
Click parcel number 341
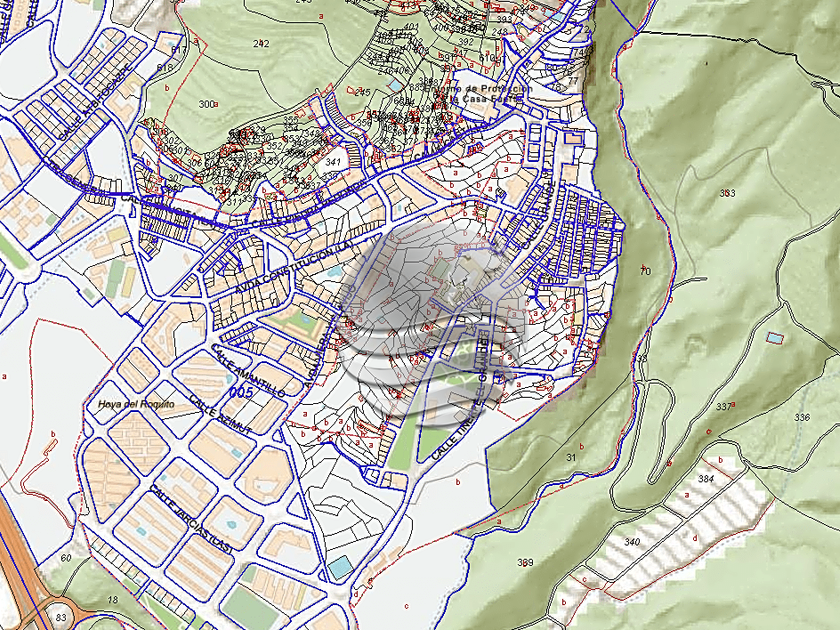[x=333, y=161]
